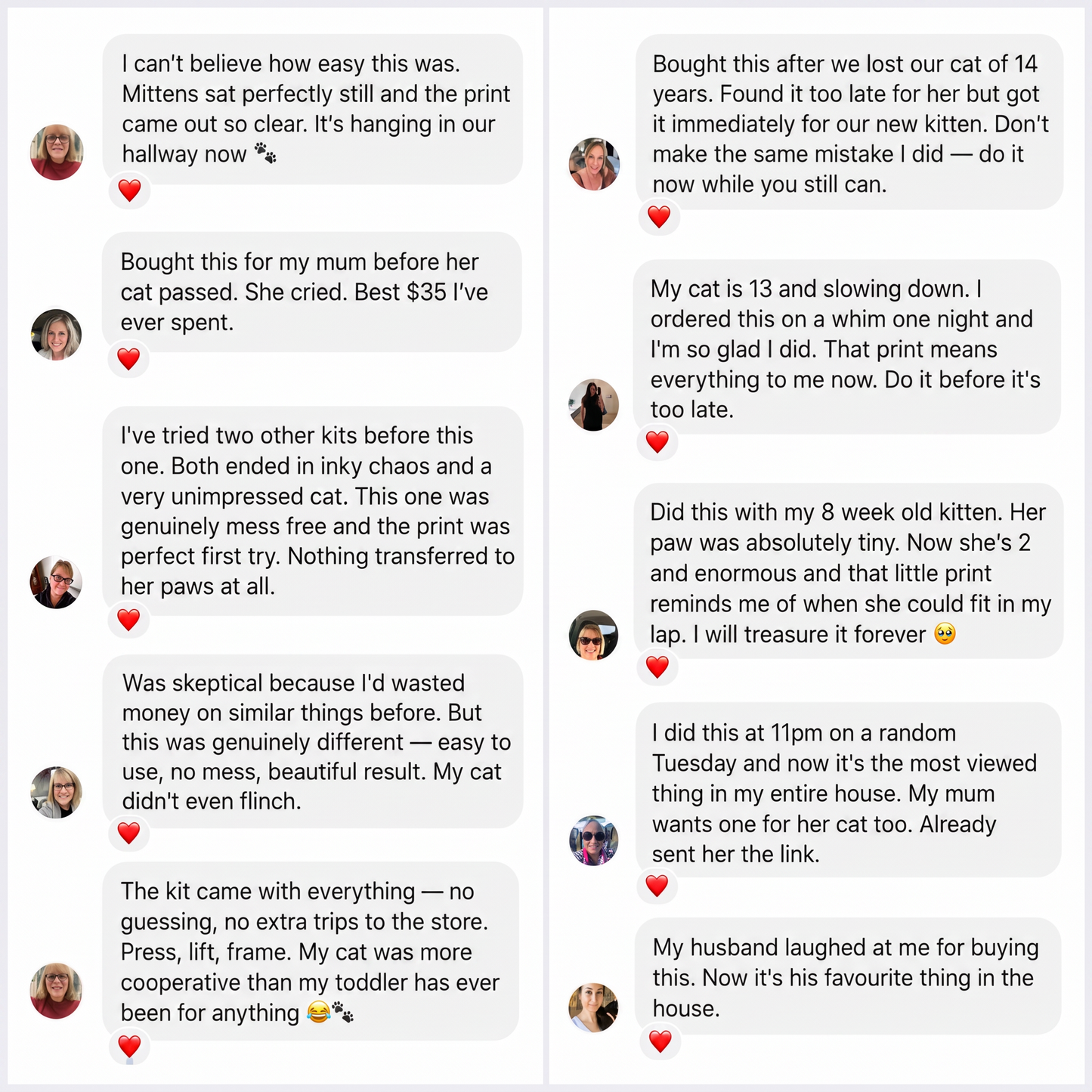Screen dimensions: 1092x1092
Task: Open avatar beside 'tried two other kits' comment
Action: (x=56, y=583)
